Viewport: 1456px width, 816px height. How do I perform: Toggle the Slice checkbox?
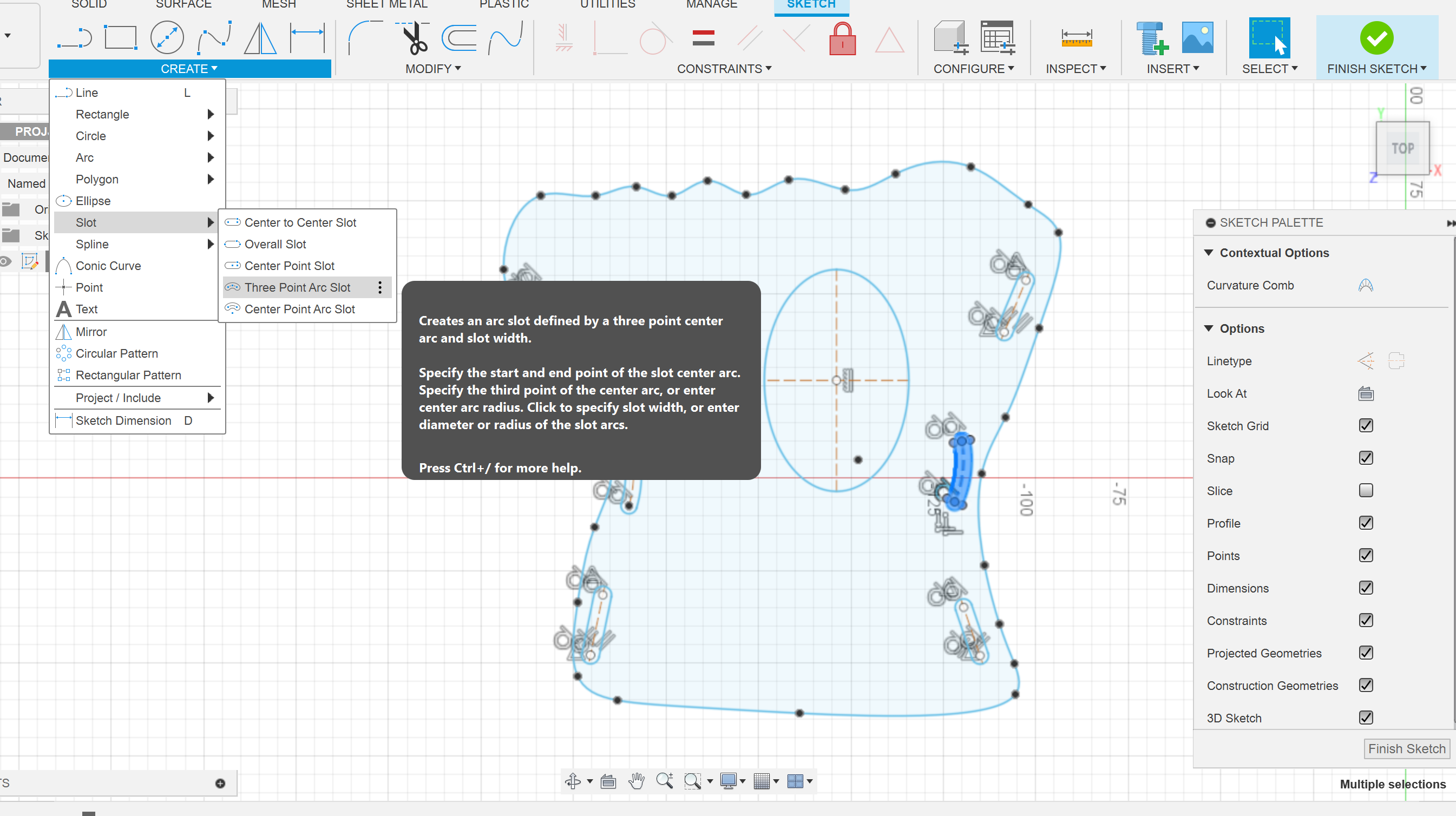tap(1366, 490)
